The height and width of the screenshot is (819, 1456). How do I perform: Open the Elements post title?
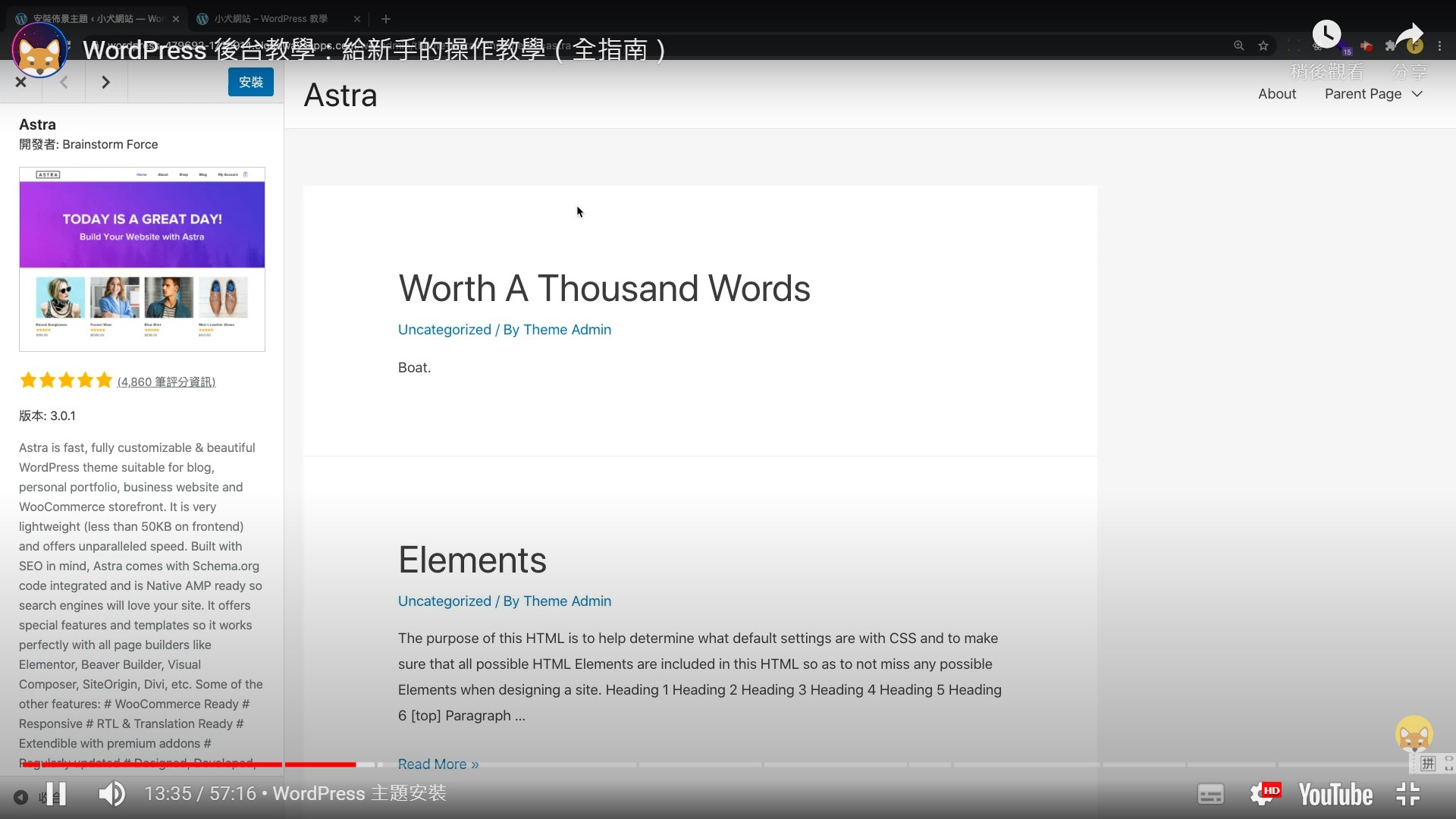[x=472, y=560]
